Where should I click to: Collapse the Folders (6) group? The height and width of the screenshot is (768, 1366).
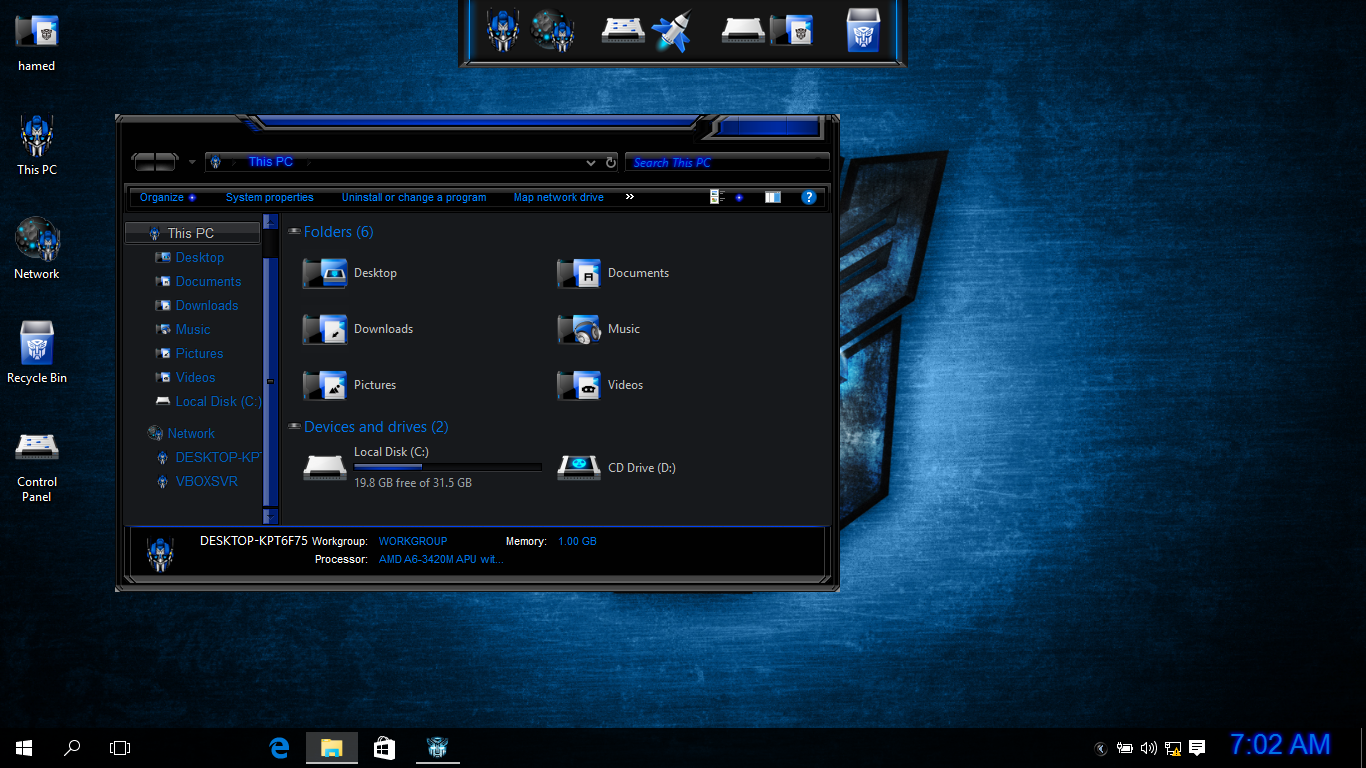(294, 232)
